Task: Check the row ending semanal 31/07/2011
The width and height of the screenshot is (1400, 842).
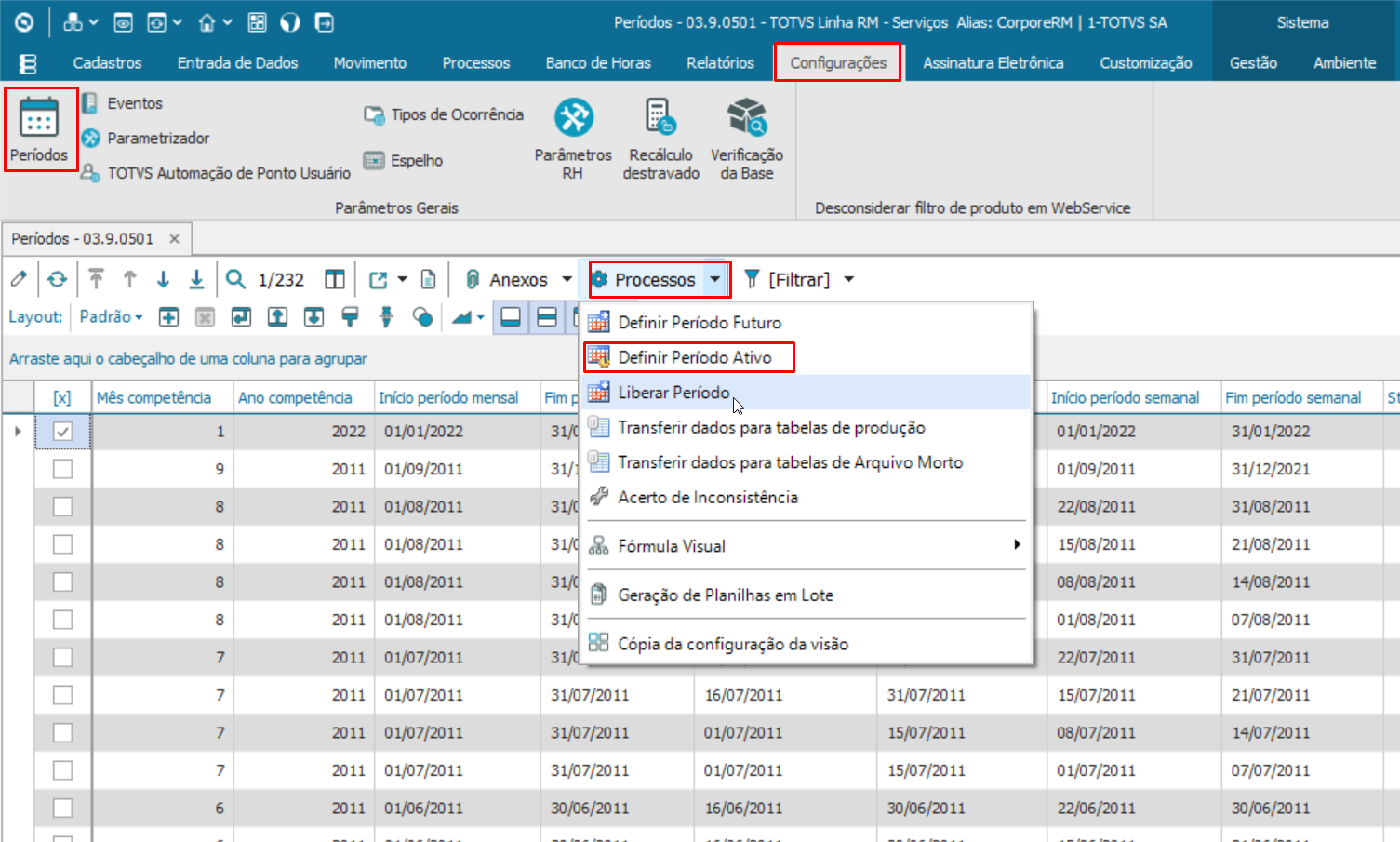Action: (62, 658)
